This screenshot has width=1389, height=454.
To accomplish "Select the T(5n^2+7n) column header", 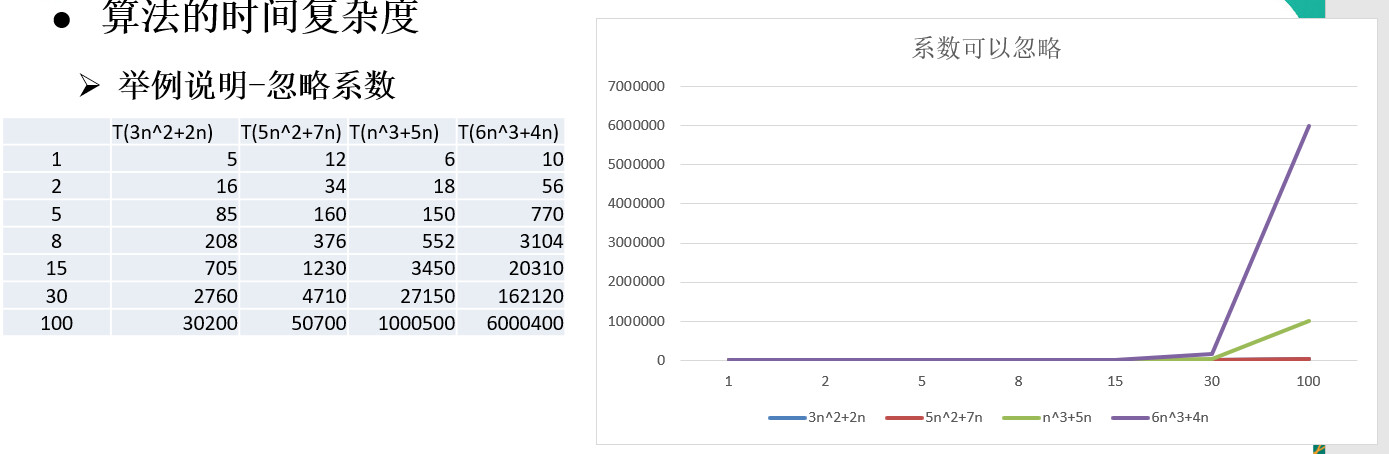I will point(292,132).
